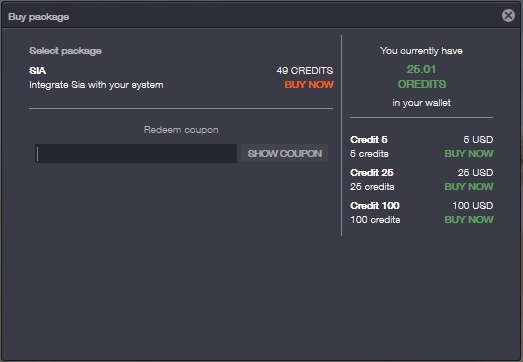Select the Credit 25 title
The width and height of the screenshot is (523, 362).
pos(372,172)
